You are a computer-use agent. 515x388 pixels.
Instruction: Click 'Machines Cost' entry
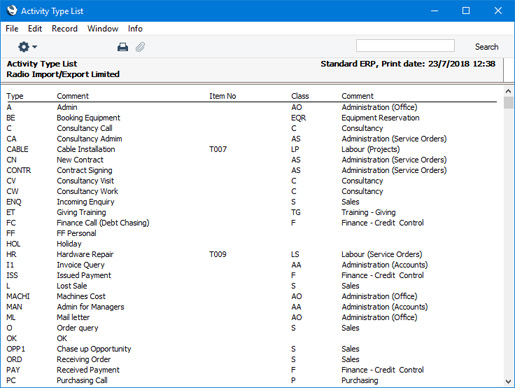(81, 296)
